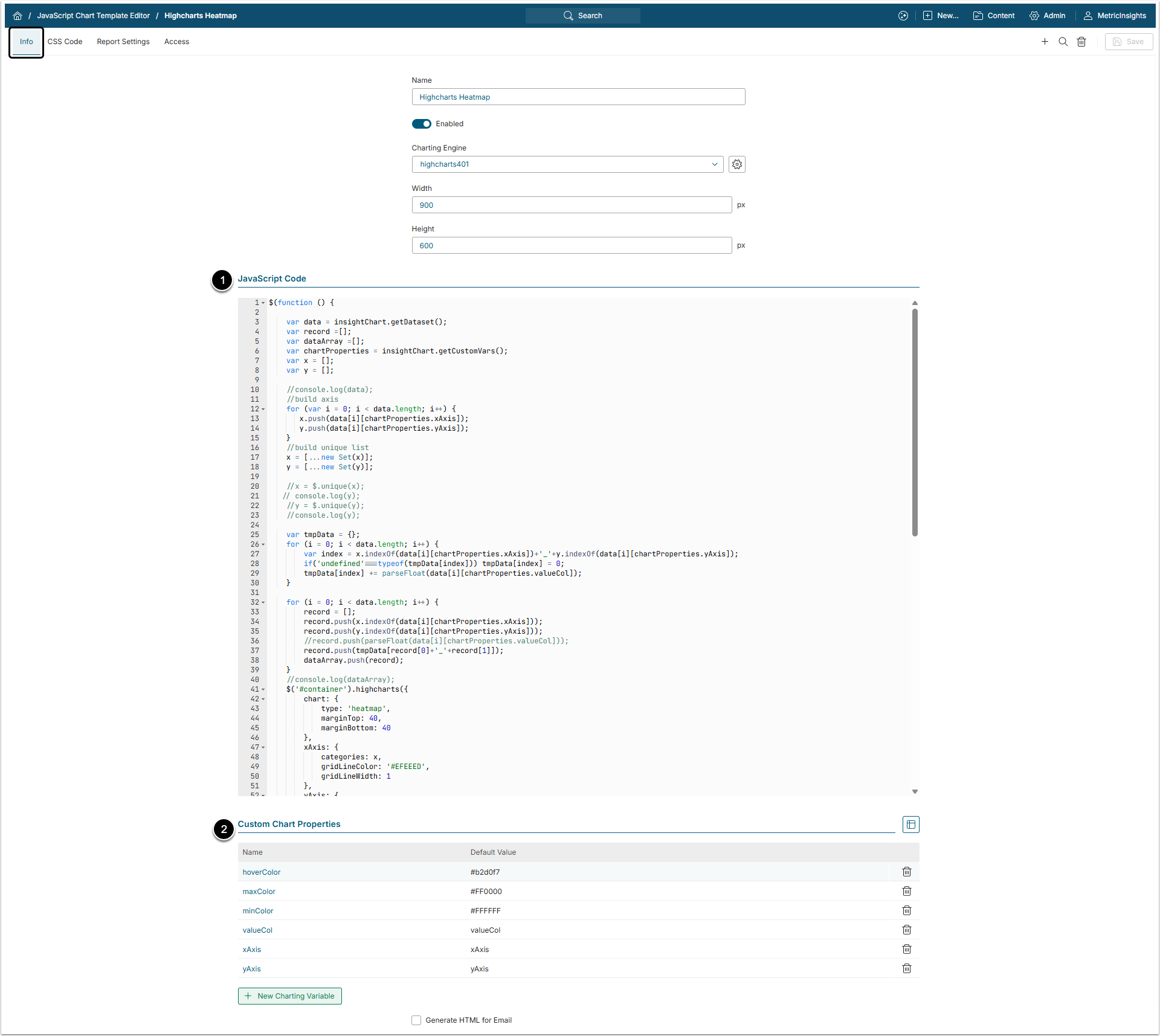This screenshot has width=1160, height=1036.
Task: Toggle the Enabled switch off
Action: pyautogui.click(x=422, y=124)
